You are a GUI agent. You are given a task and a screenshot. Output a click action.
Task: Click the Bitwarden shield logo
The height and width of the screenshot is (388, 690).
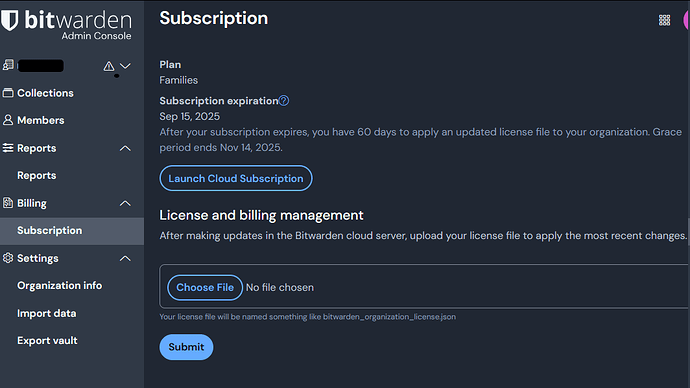click(9, 20)
